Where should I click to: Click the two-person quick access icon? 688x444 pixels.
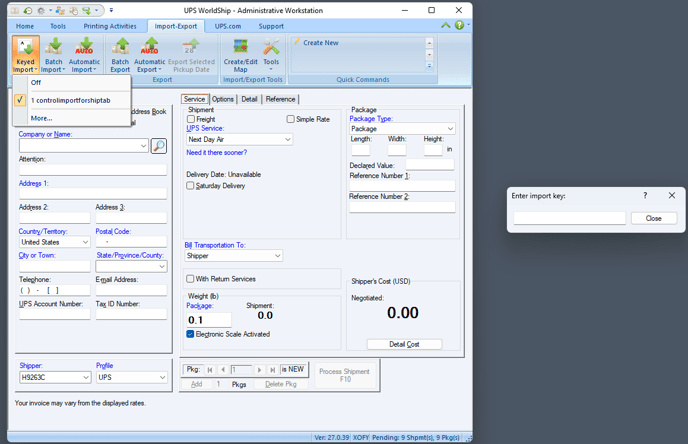(59, 10)
